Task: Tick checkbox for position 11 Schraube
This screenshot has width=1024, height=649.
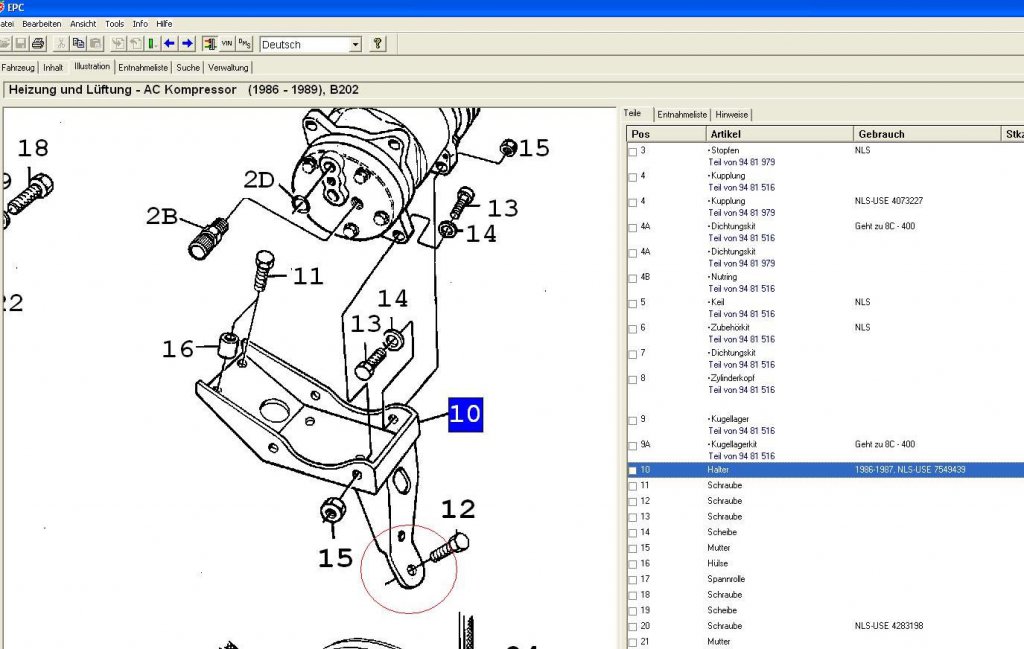Action: tap(632, 486)
